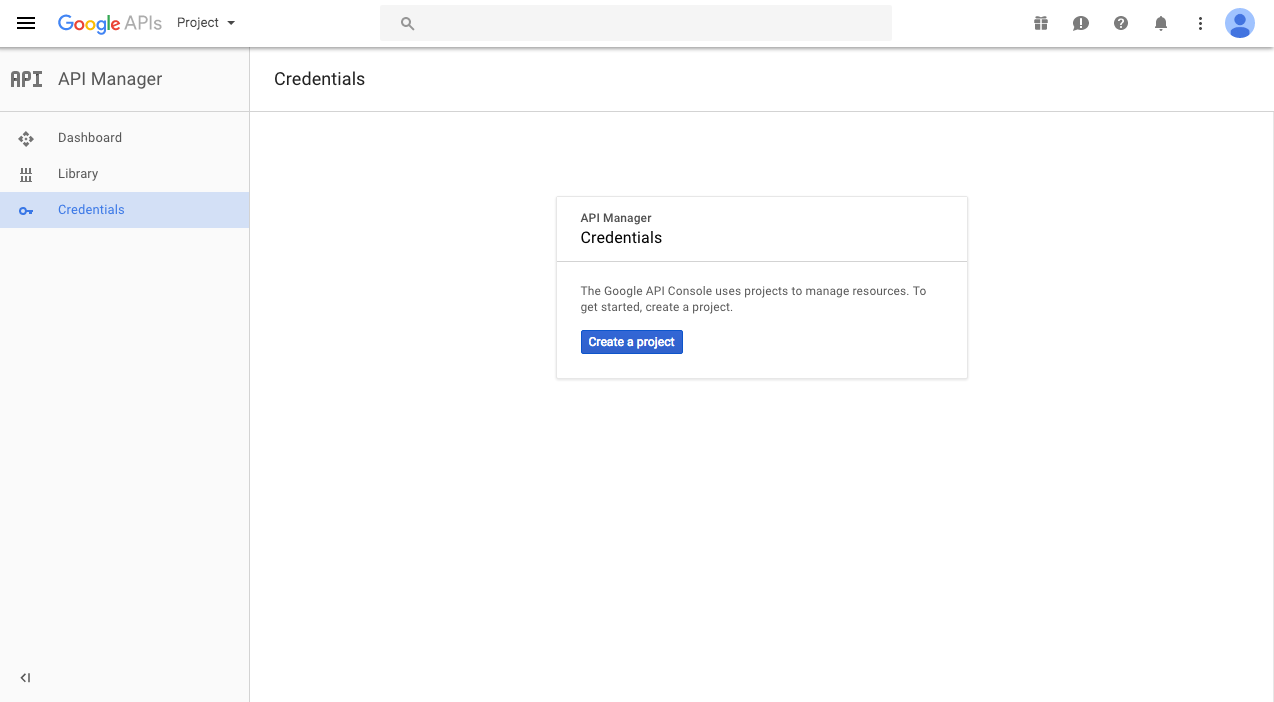Image resolution: width=1274 pixels, height=702 pixels.
Task: Click the API Manager logo icon
Action: [x=26, y=79]
